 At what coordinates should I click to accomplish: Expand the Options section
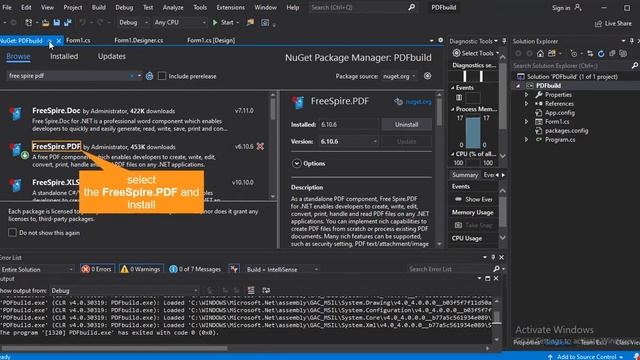pos(296,163)
